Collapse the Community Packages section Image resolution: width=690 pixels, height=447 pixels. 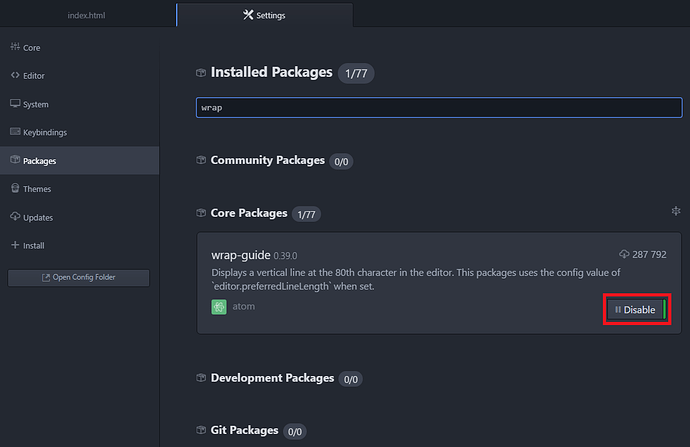[267, 160]
